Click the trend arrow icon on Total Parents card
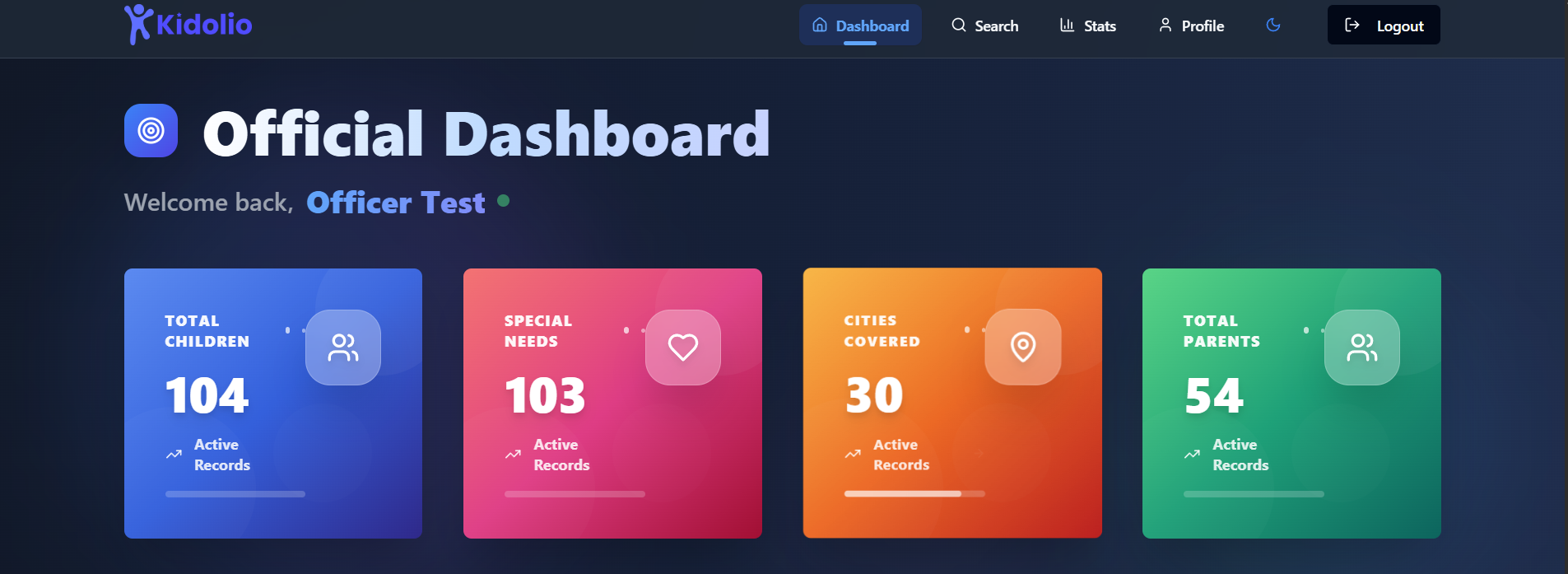1568x574 pixels. [x=1192, y=455]
